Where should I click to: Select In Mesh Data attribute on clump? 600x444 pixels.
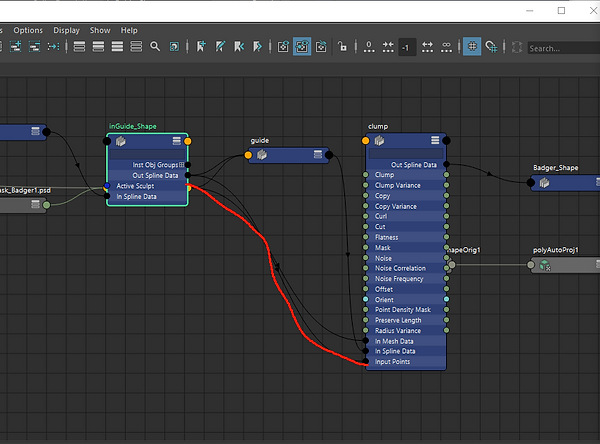[406, 341]
